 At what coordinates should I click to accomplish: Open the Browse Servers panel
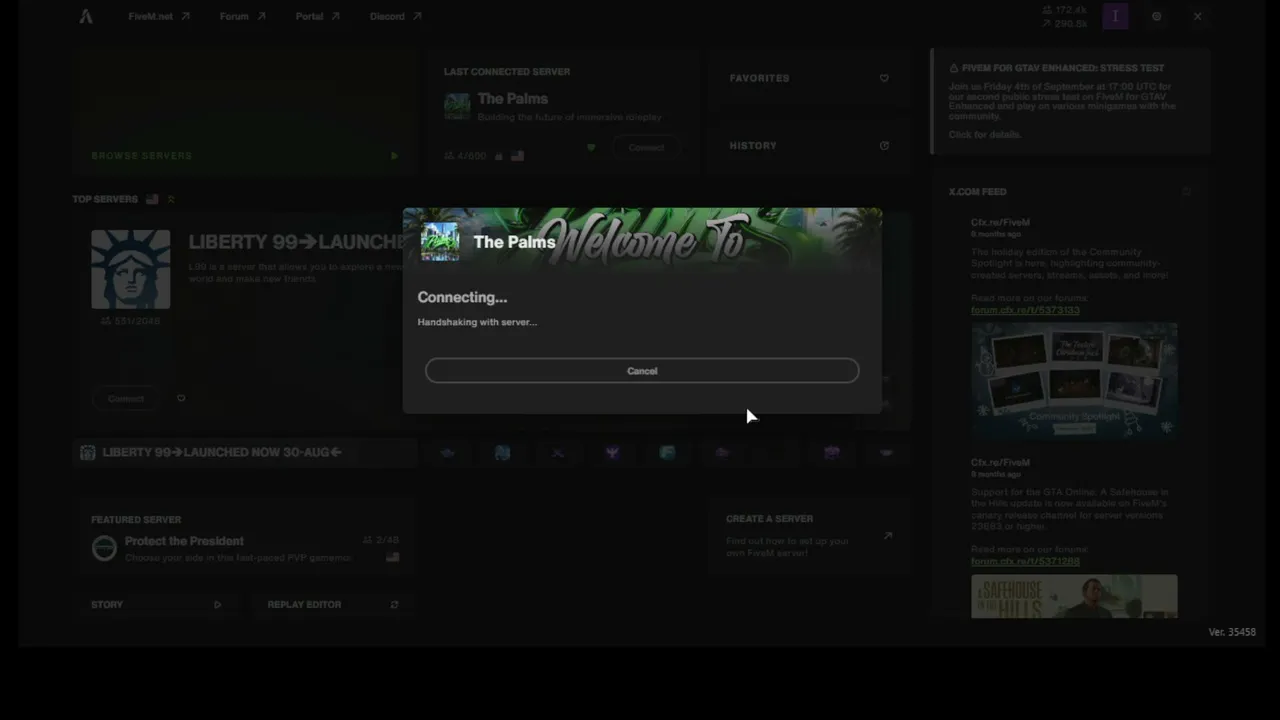pos(245,111)
